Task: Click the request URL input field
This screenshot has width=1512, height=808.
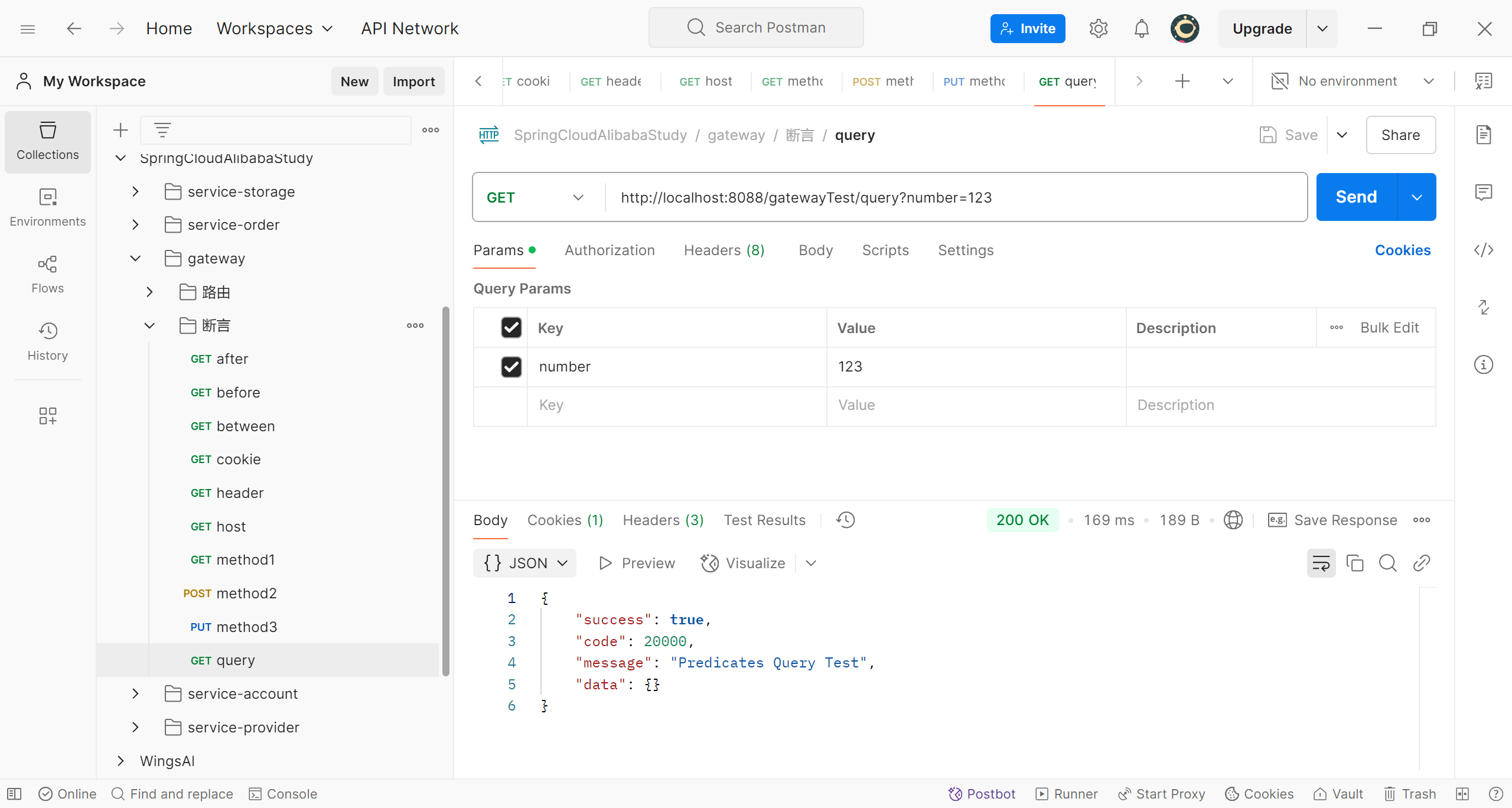Action: click(957, 197)
